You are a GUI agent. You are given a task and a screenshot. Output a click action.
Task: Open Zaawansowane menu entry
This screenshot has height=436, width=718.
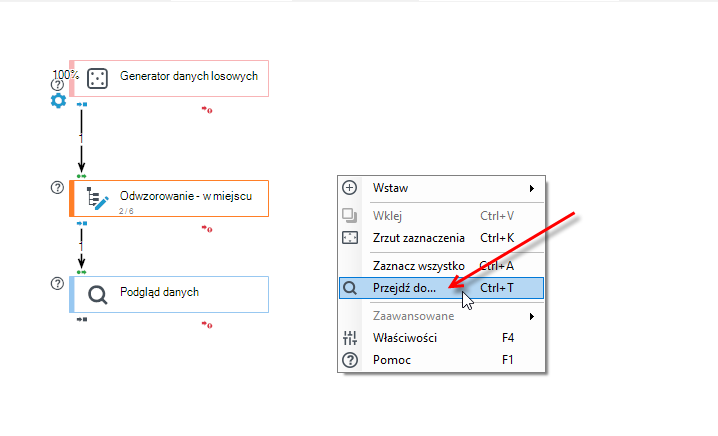(x=441, y=316)
